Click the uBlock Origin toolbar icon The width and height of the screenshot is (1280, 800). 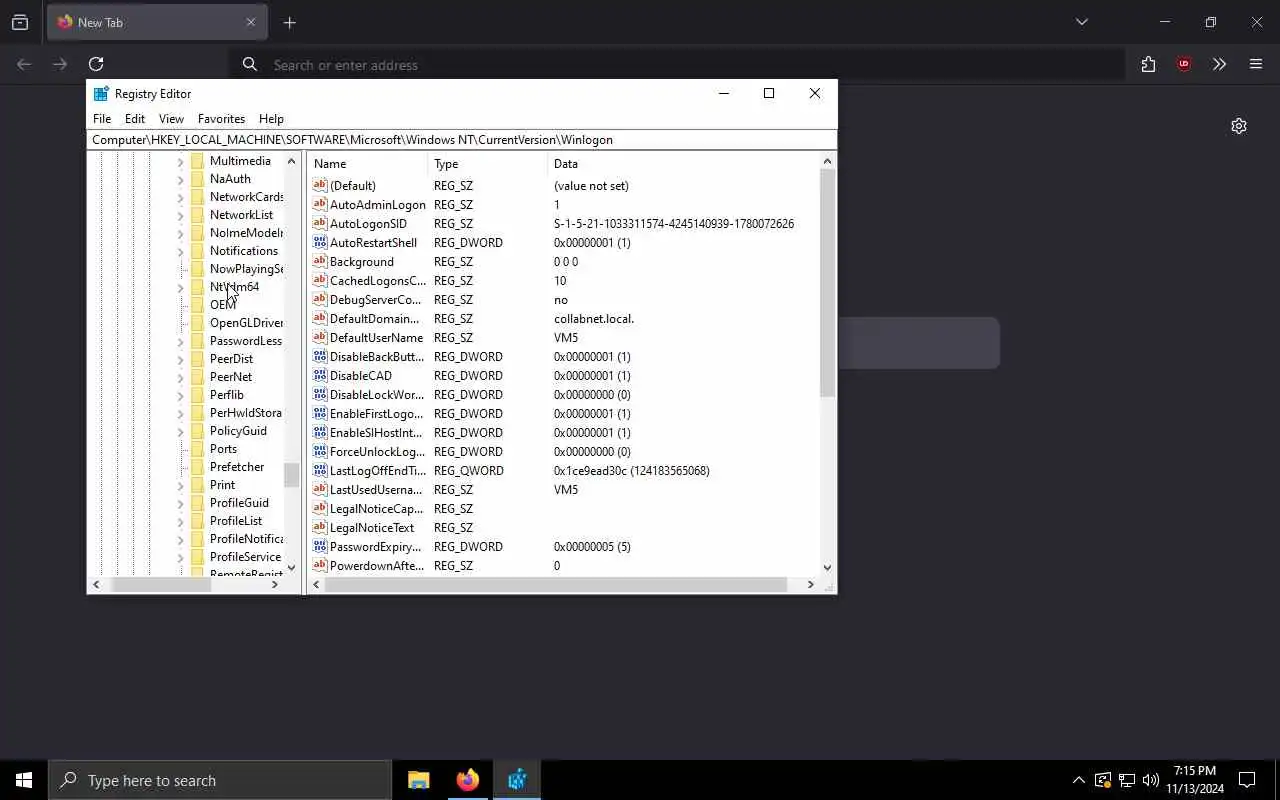1184,64
